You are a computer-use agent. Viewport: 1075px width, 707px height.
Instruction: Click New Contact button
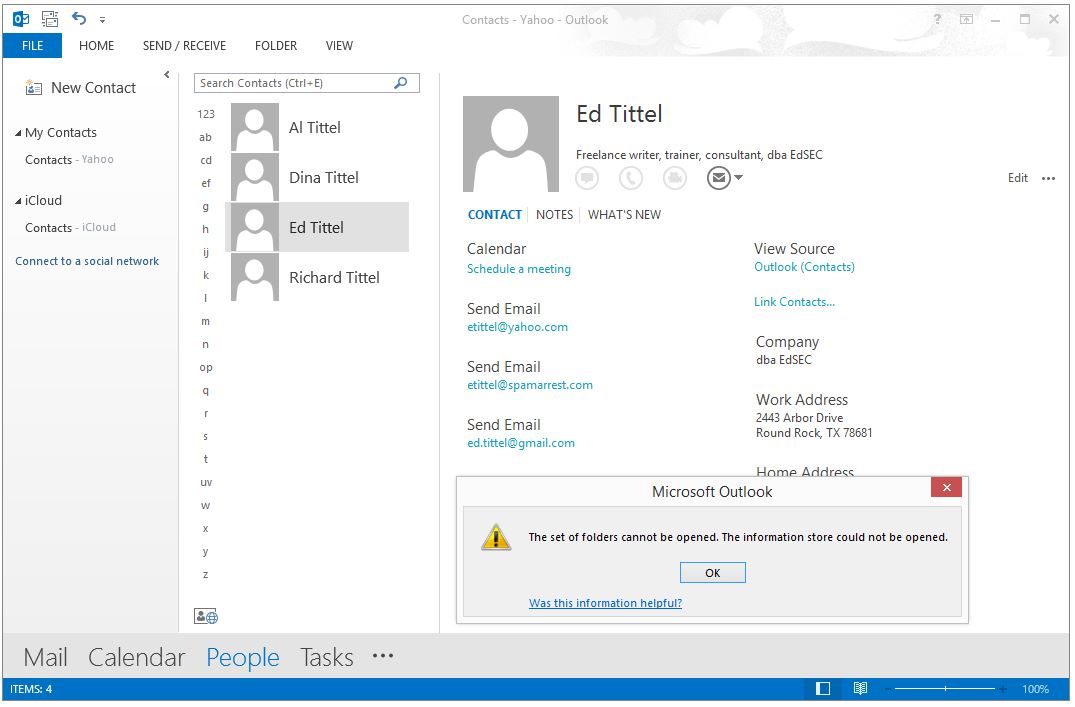(80, 88)
